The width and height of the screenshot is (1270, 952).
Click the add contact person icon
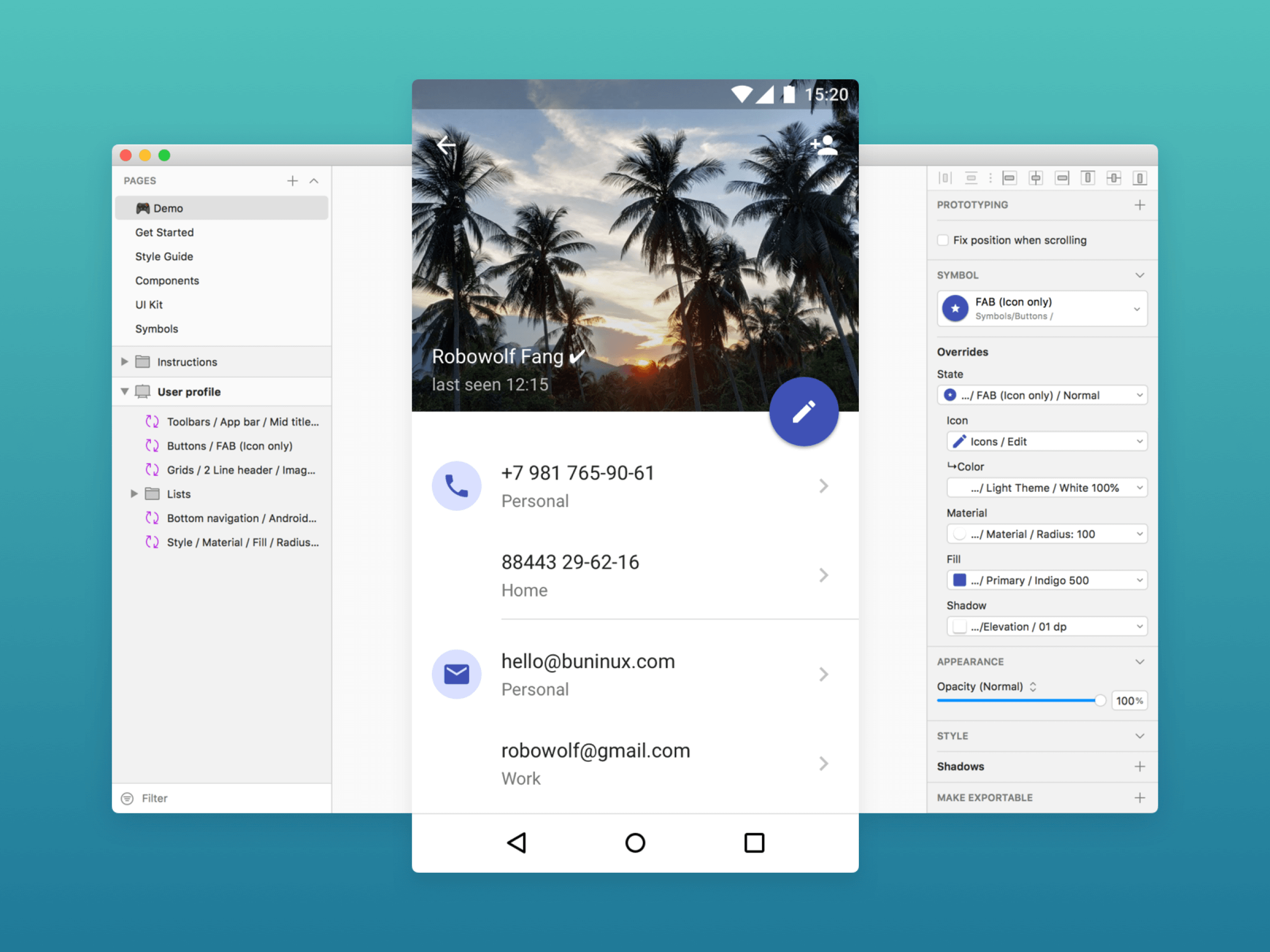[x=824, y=144]
